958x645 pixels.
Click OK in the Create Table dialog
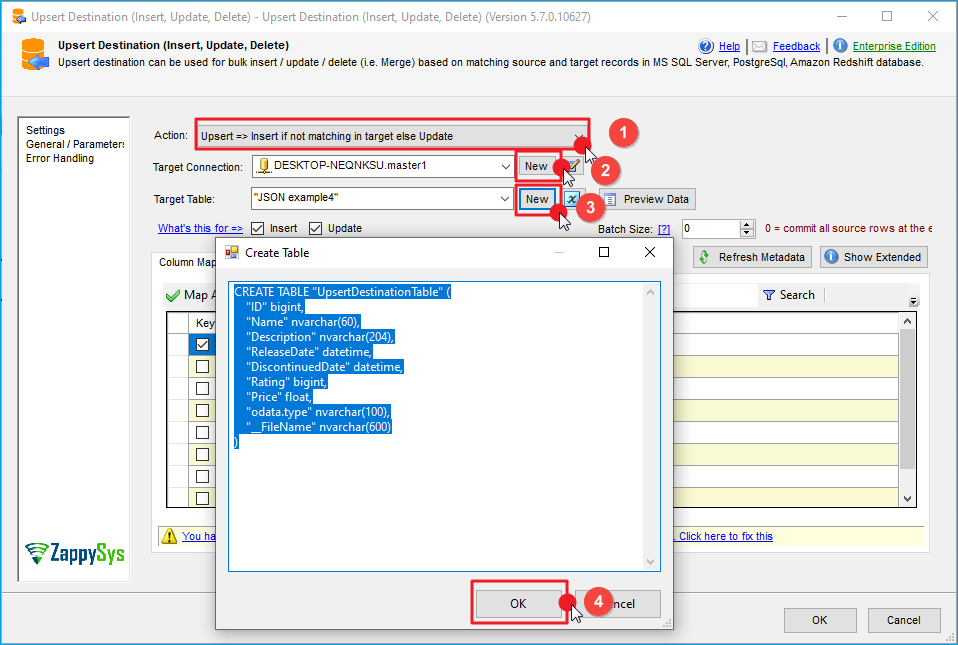518,604
